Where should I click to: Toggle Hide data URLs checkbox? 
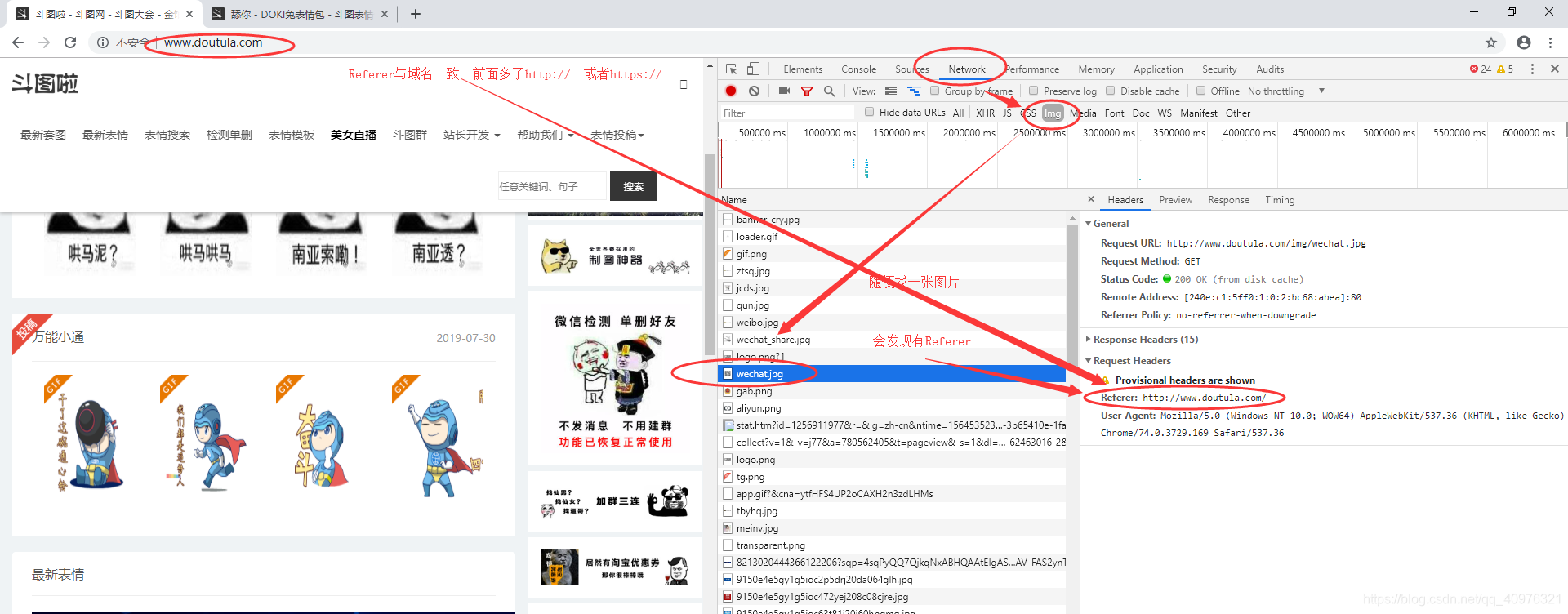pos(869,112)
